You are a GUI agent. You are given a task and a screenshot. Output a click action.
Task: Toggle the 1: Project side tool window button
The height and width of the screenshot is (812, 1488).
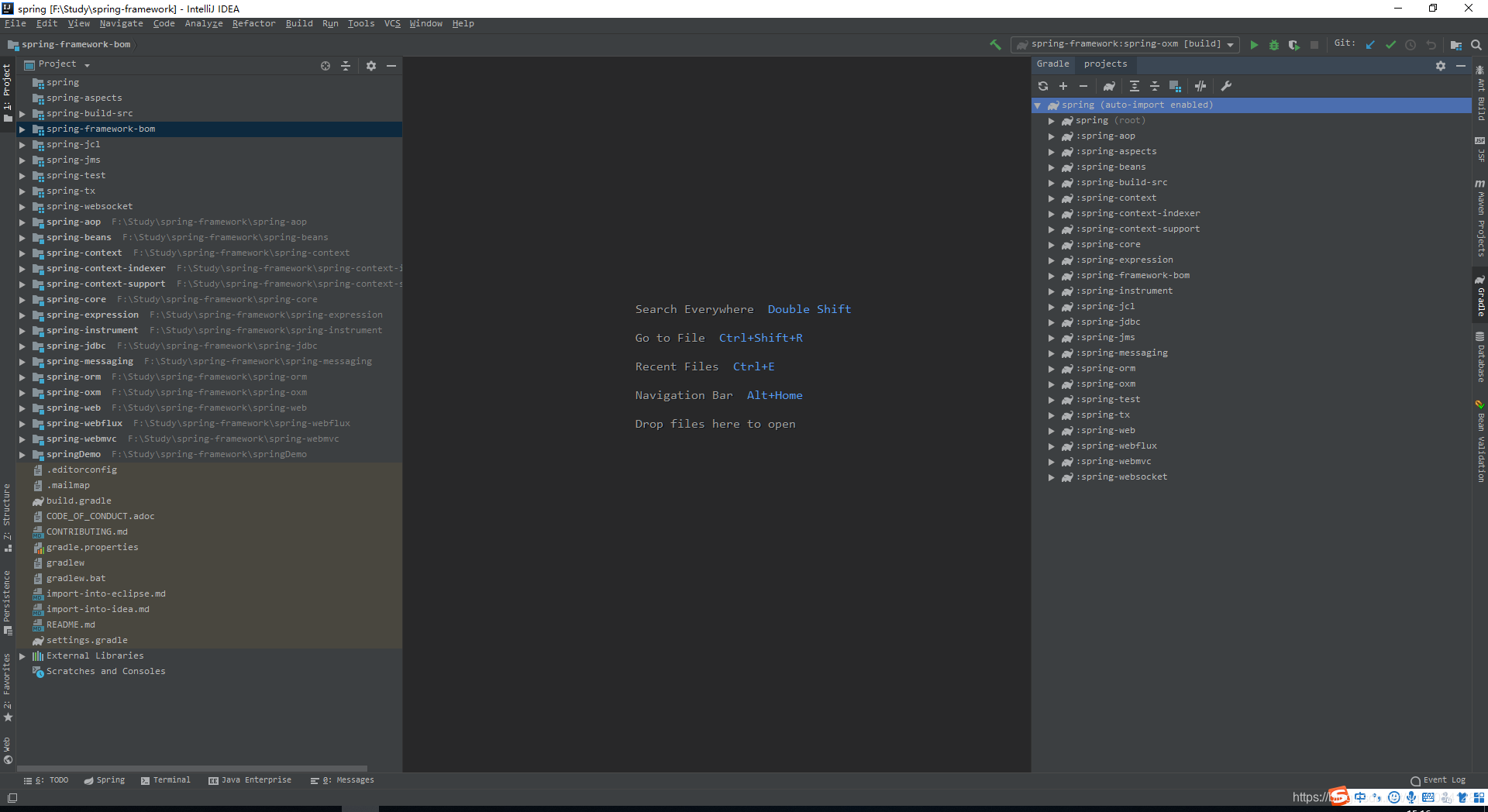click(x=8, y=93)
